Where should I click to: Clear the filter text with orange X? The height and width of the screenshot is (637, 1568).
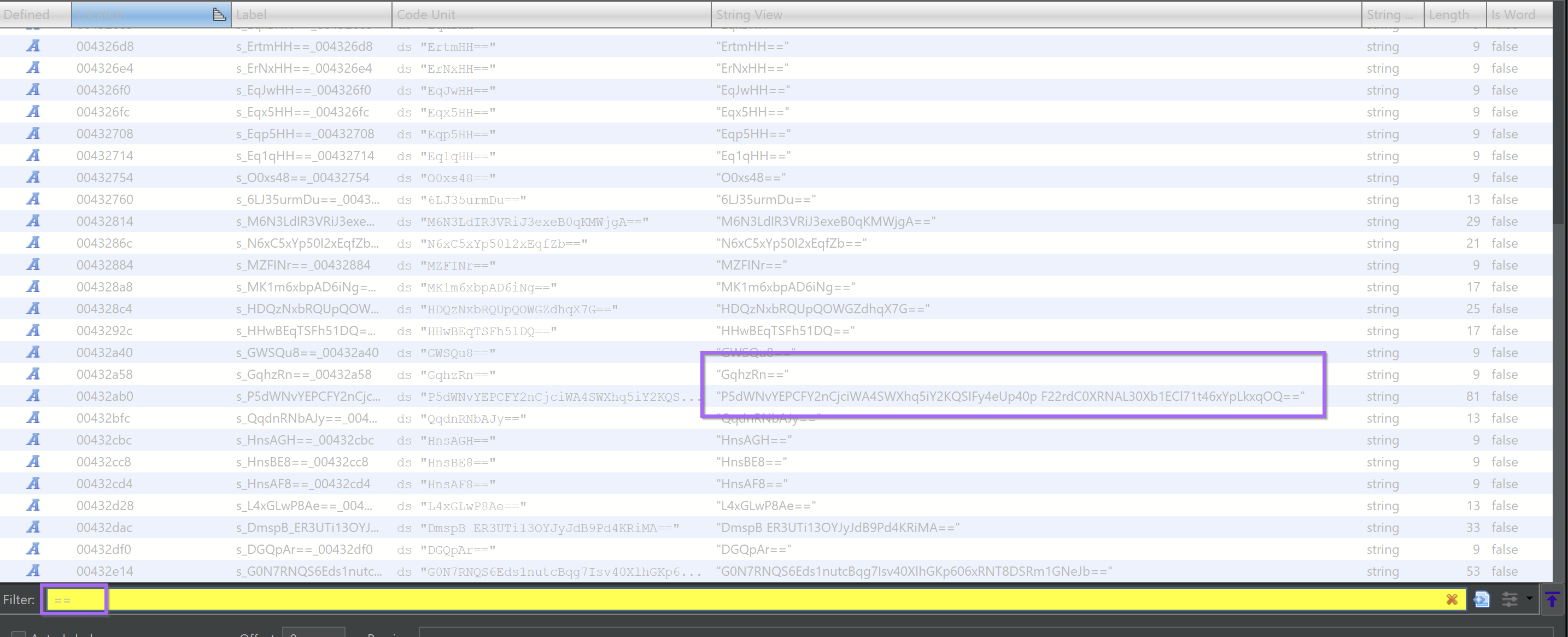(1452, 599)
